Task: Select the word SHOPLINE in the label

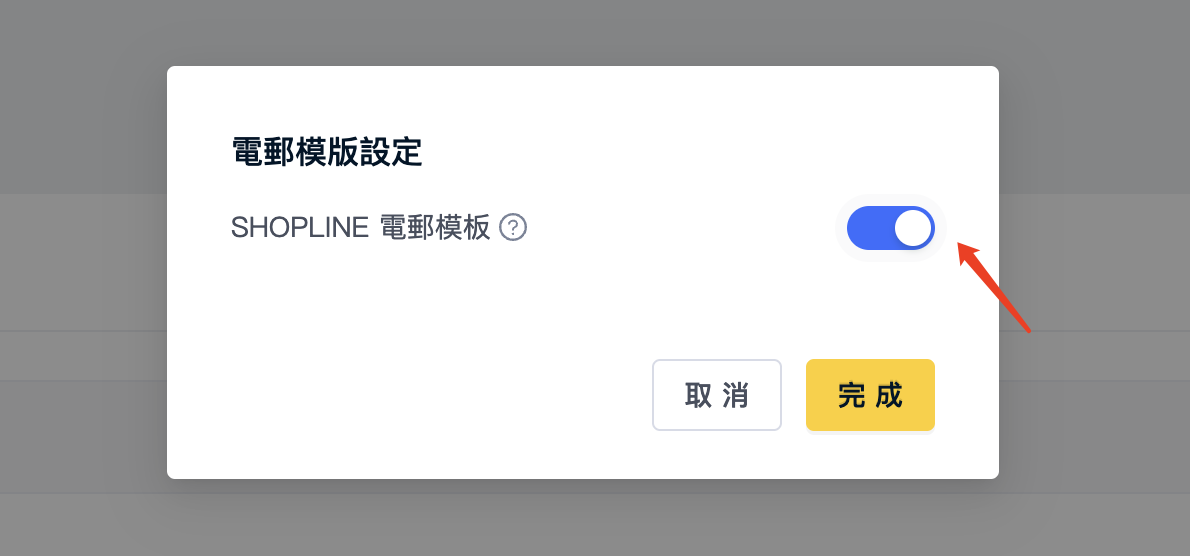Action: point(300,228)
